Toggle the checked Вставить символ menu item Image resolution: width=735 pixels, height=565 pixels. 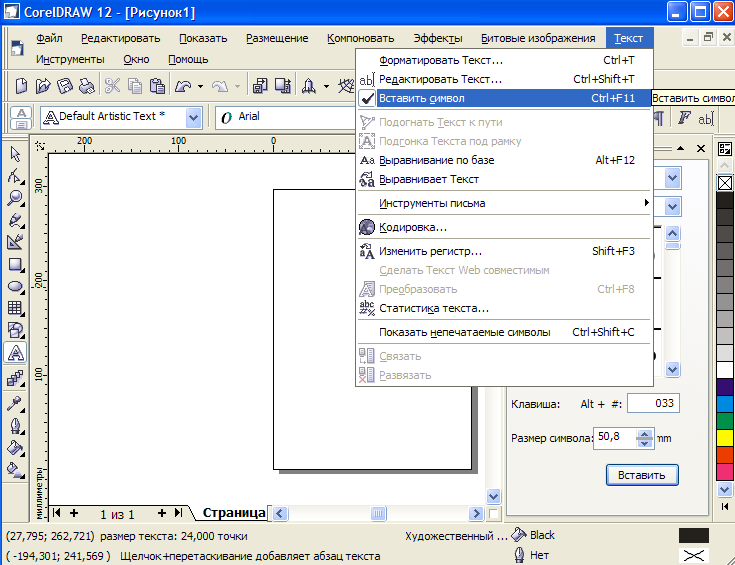pos(504,98)
